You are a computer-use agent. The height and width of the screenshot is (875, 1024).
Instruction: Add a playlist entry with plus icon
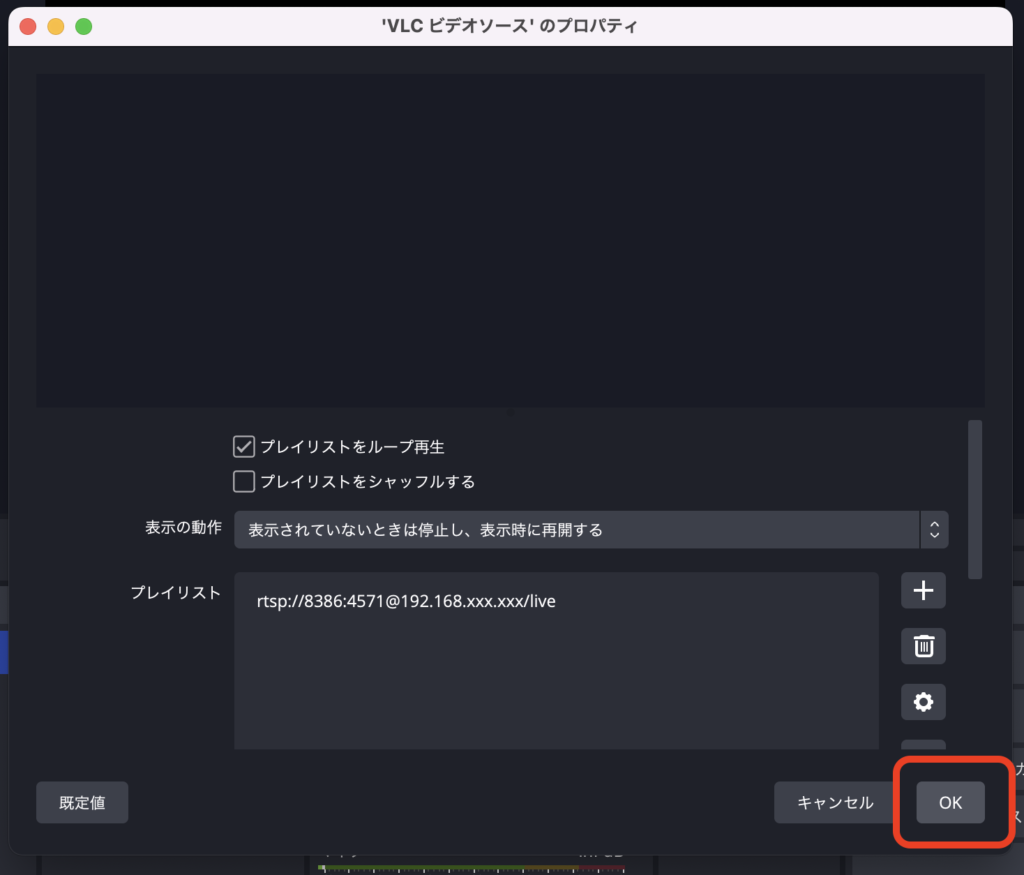(x=923, y=590)
